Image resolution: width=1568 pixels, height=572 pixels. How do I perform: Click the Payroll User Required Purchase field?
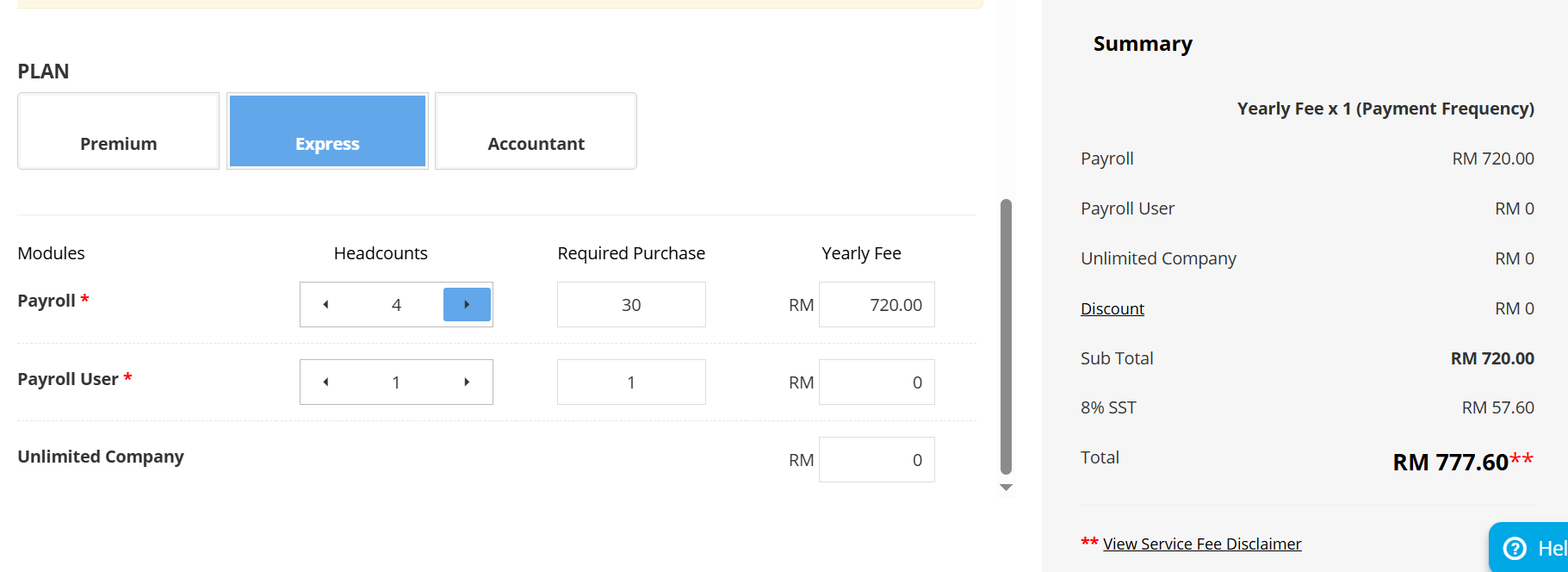coord(631,382)
